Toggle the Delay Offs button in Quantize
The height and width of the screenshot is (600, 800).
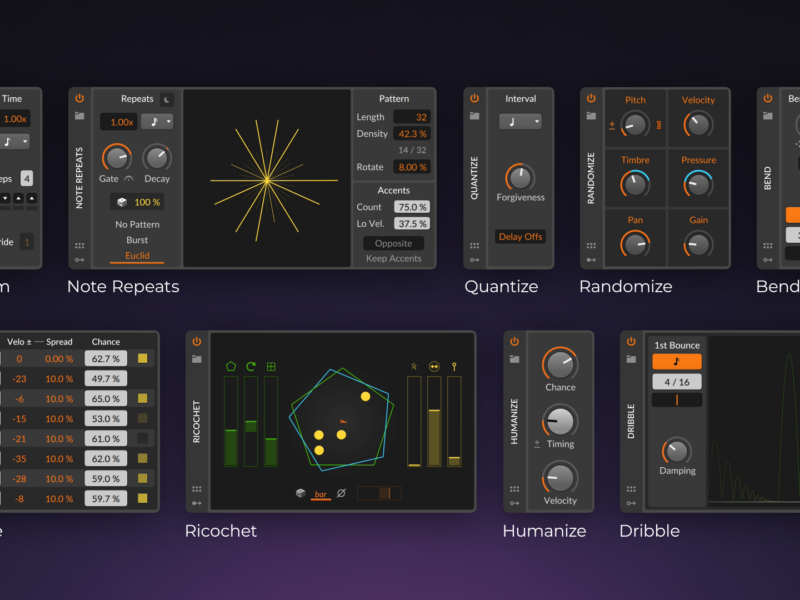coord(520,237)
